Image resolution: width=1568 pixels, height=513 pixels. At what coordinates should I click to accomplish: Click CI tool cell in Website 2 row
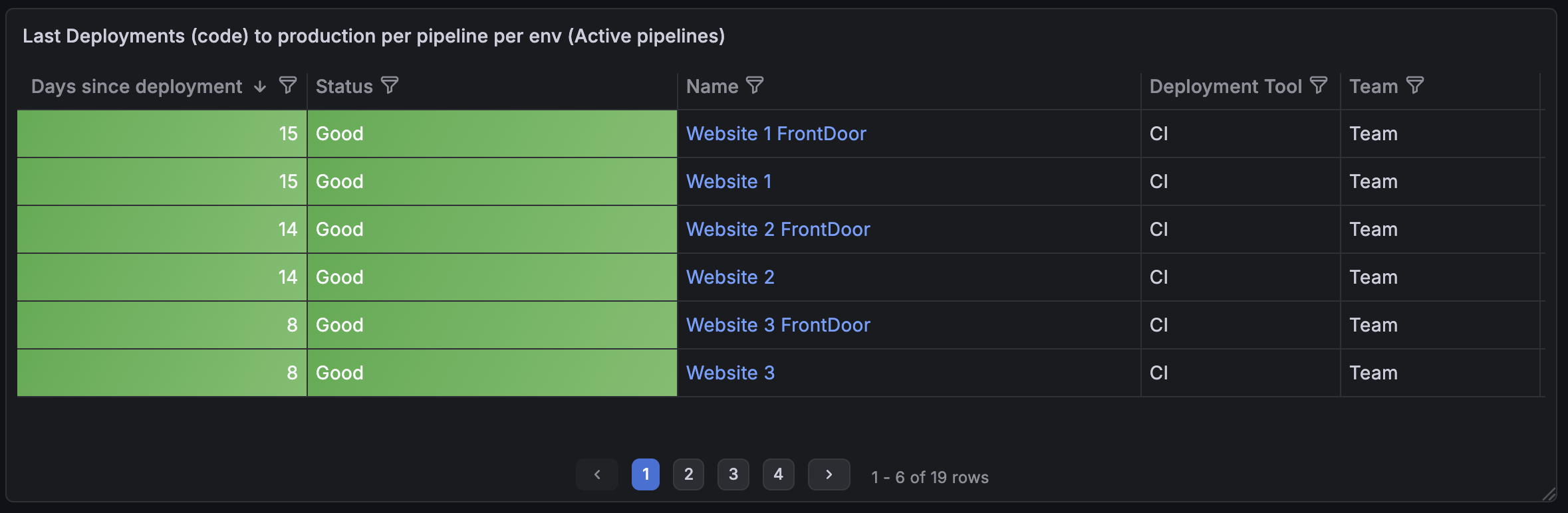click(x=1241, y=277)
